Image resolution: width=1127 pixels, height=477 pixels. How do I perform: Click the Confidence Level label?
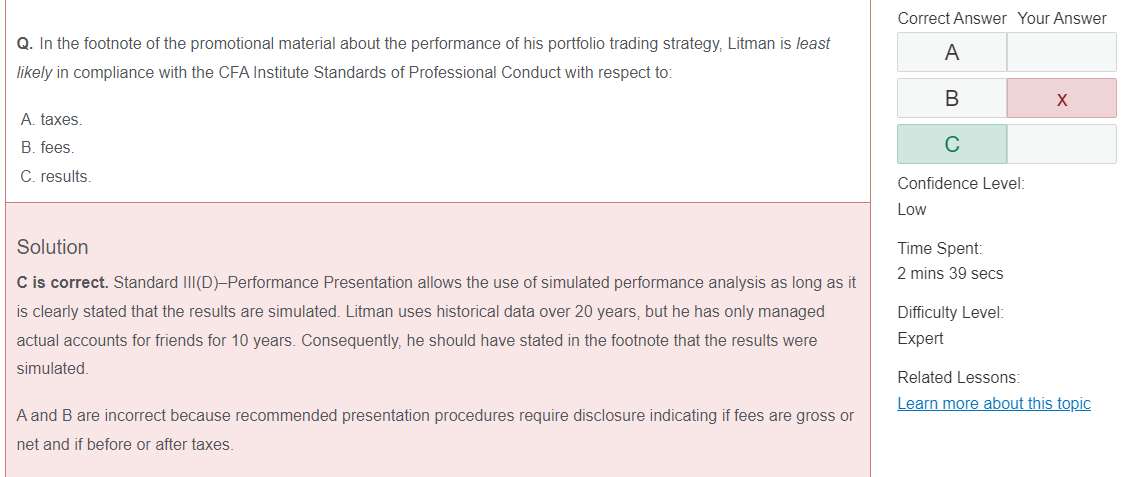[961, 184]
